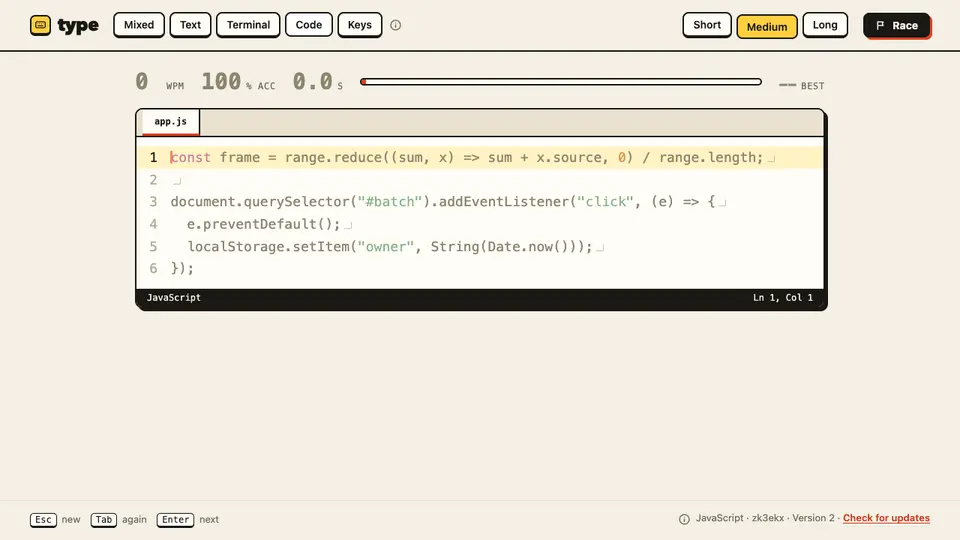The width and height of the screenshot is (960, 540).
Task: Click the 'again' shortcut label
Action: click(x=134, y=520)
